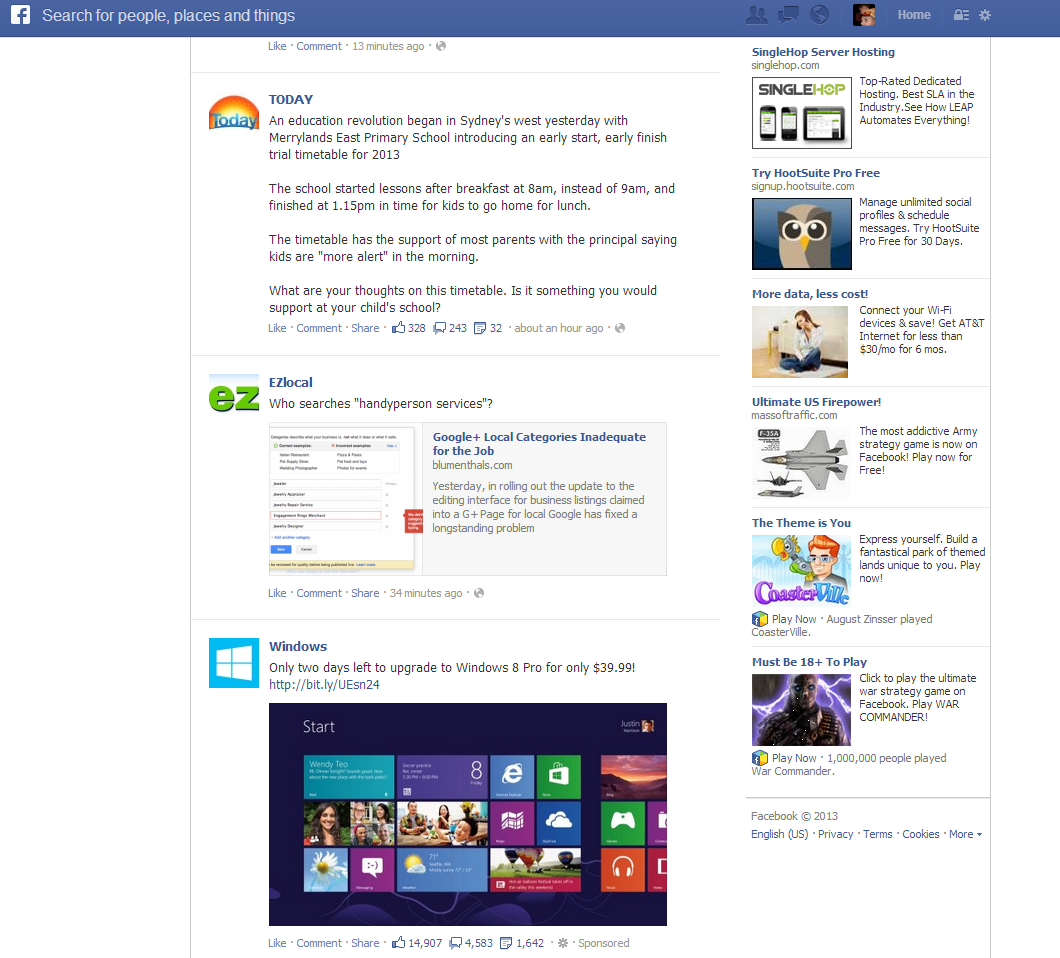Open the account settings gear icon

pos(985,15)
